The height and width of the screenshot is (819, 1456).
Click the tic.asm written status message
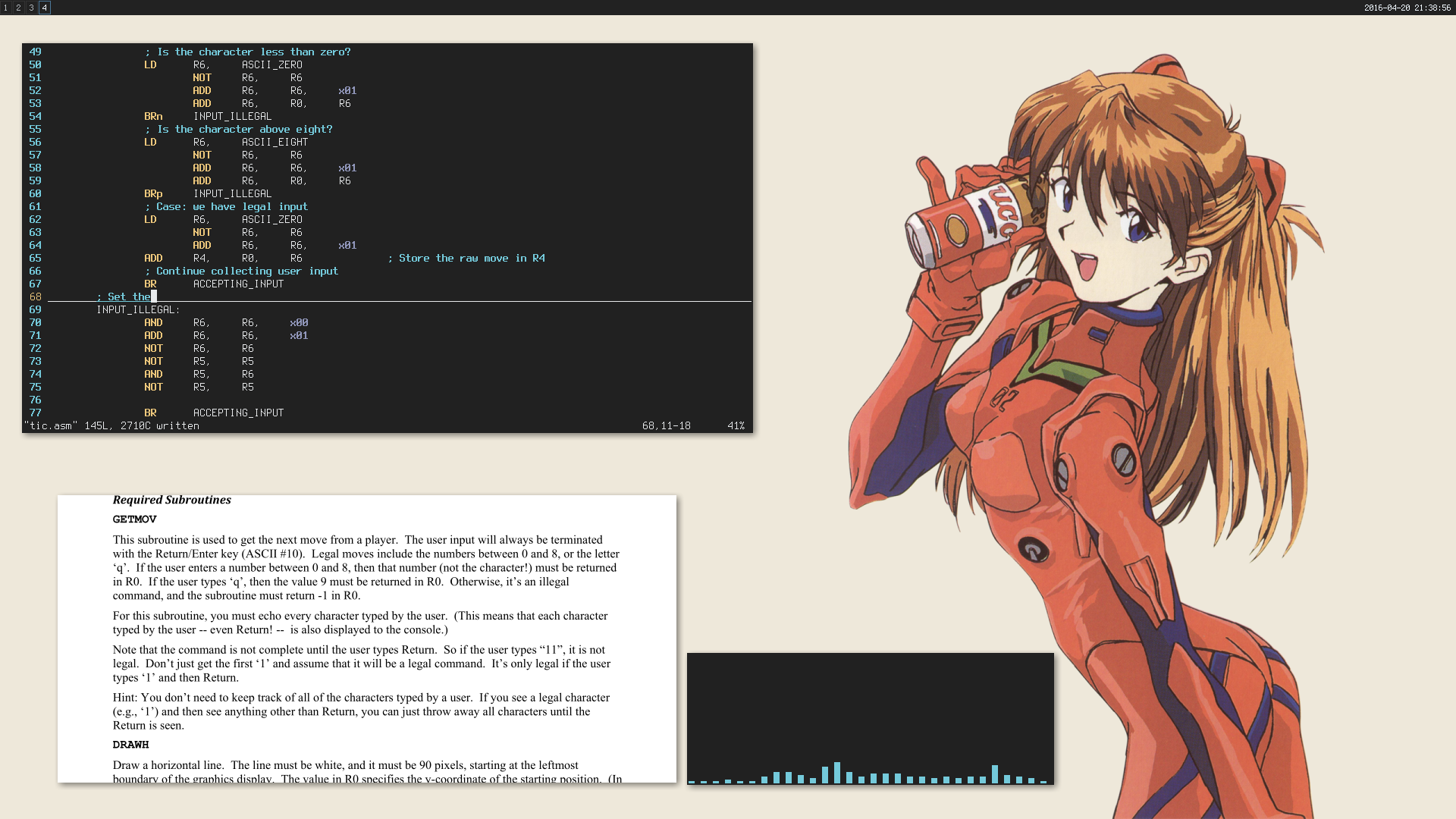[x=111, y=425]
